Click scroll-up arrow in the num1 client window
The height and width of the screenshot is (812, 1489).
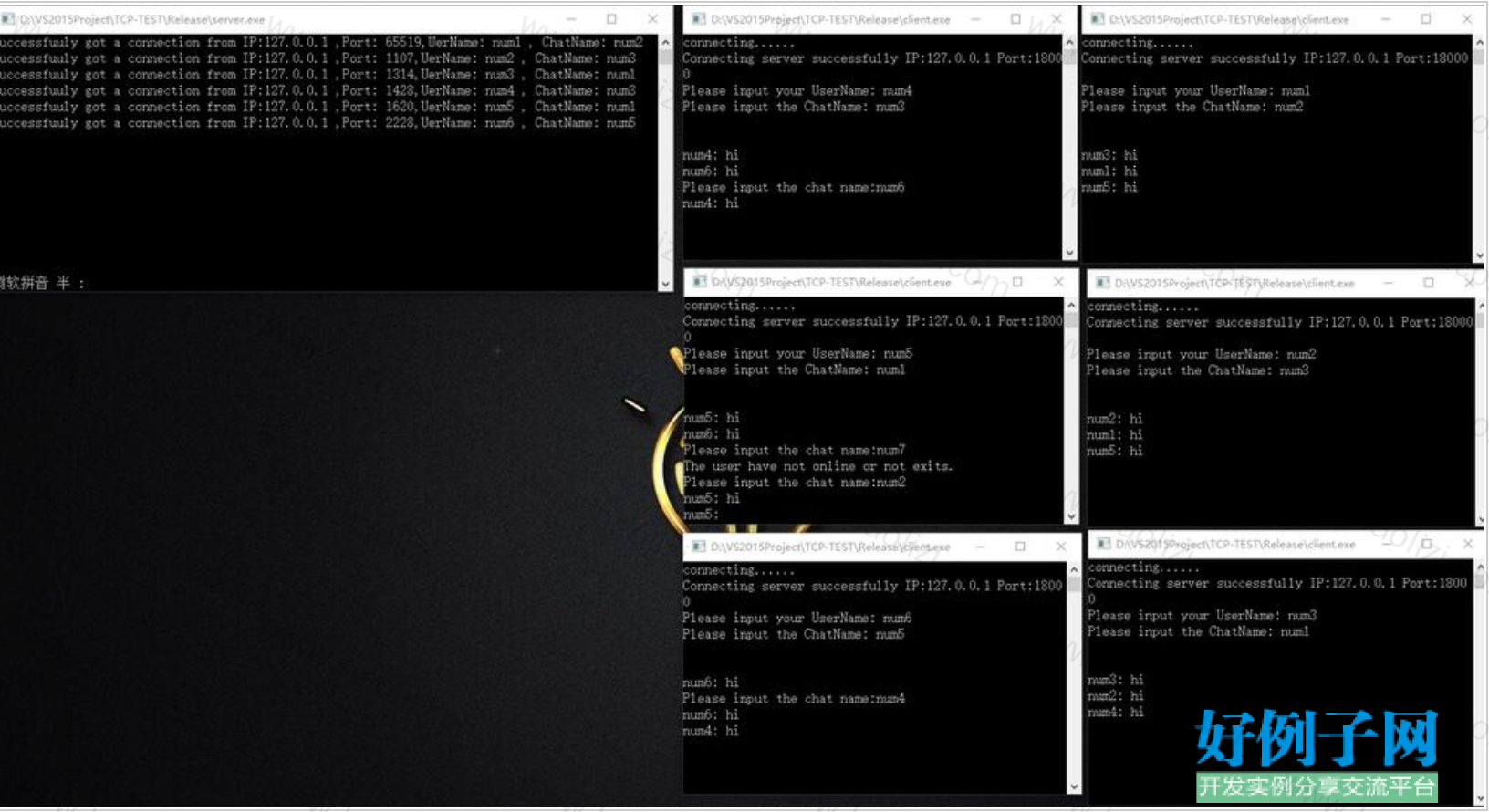click(1479, 43)
